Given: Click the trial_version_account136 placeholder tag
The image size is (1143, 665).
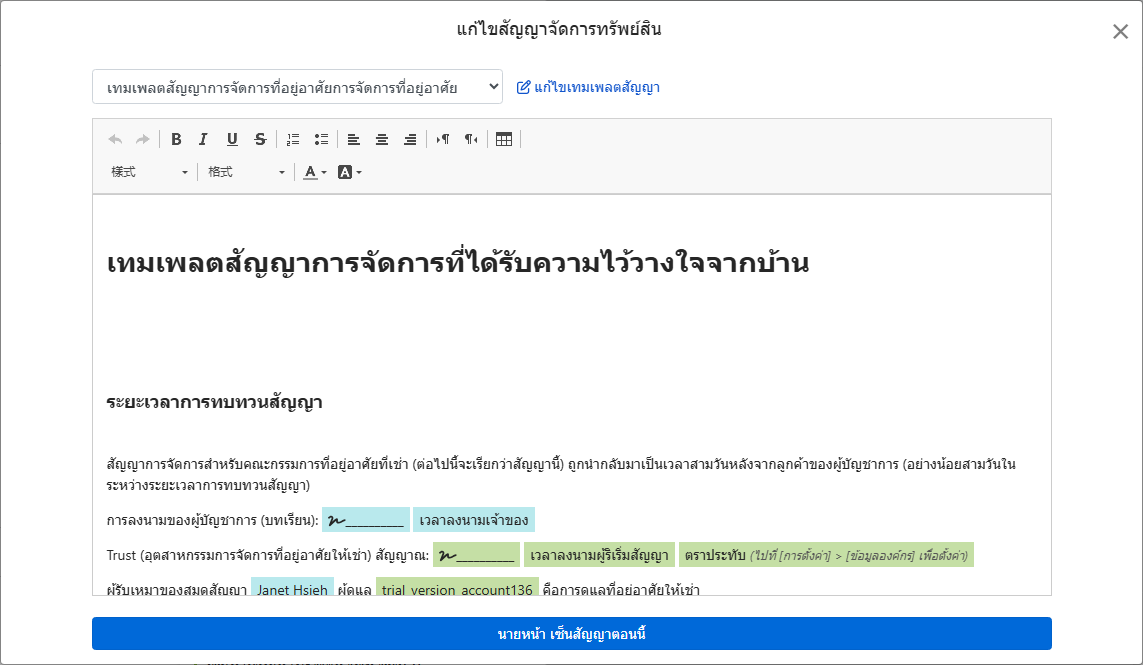Looking at the screenshot, I should [457, 587].
